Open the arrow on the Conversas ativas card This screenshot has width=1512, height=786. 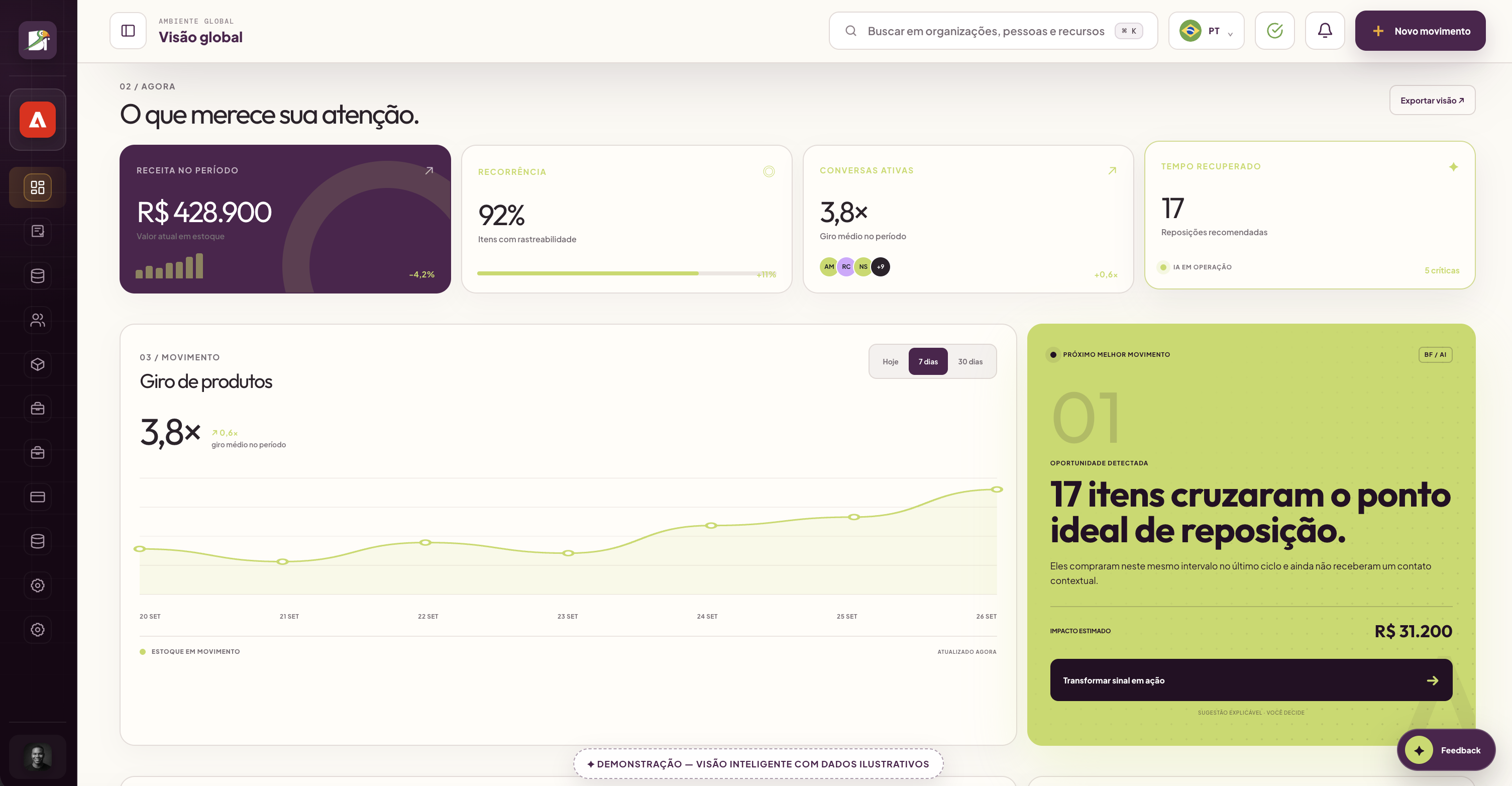(x=1112, y=170)
